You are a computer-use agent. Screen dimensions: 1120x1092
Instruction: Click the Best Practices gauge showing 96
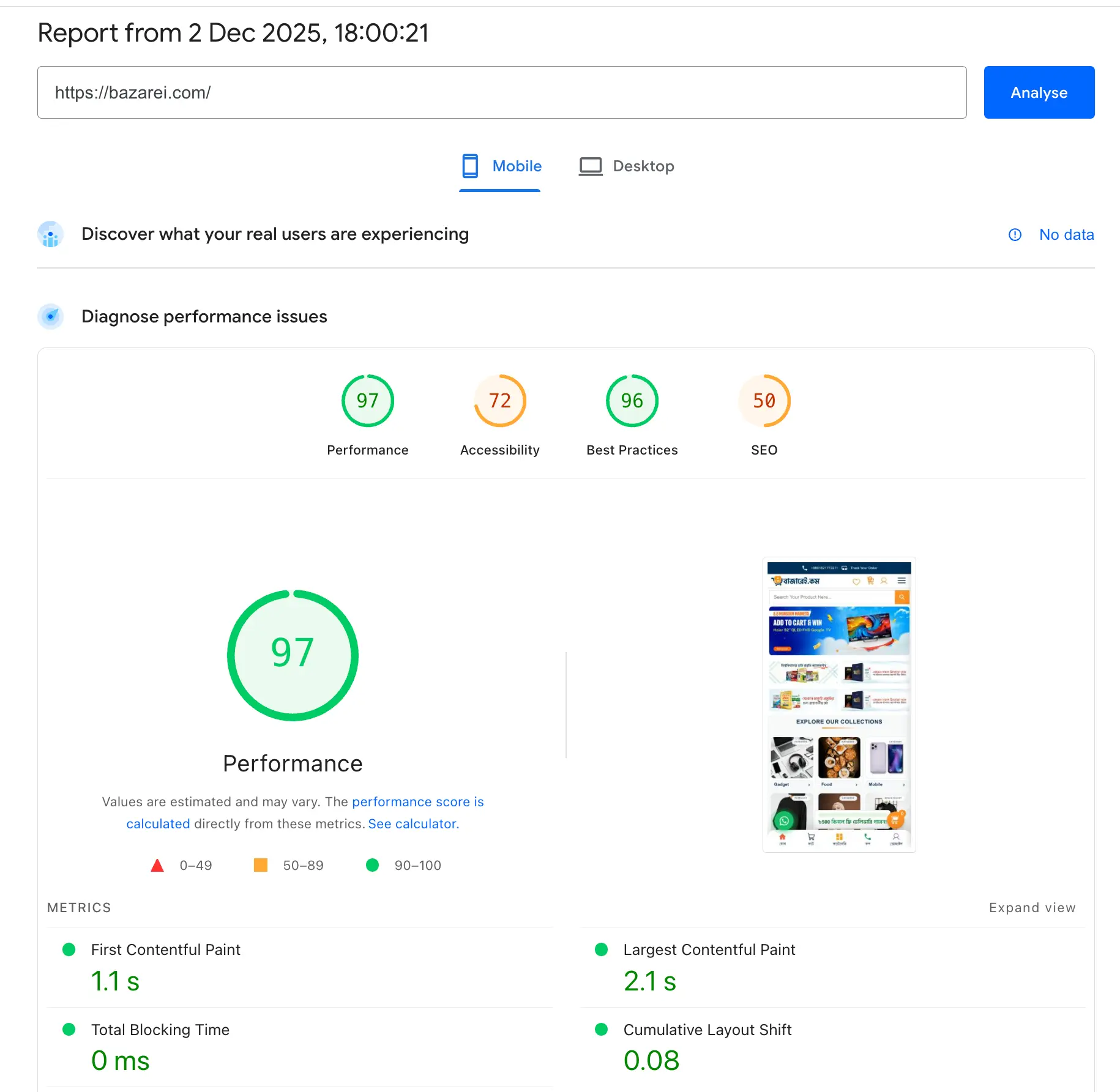(x=632, y=401)
